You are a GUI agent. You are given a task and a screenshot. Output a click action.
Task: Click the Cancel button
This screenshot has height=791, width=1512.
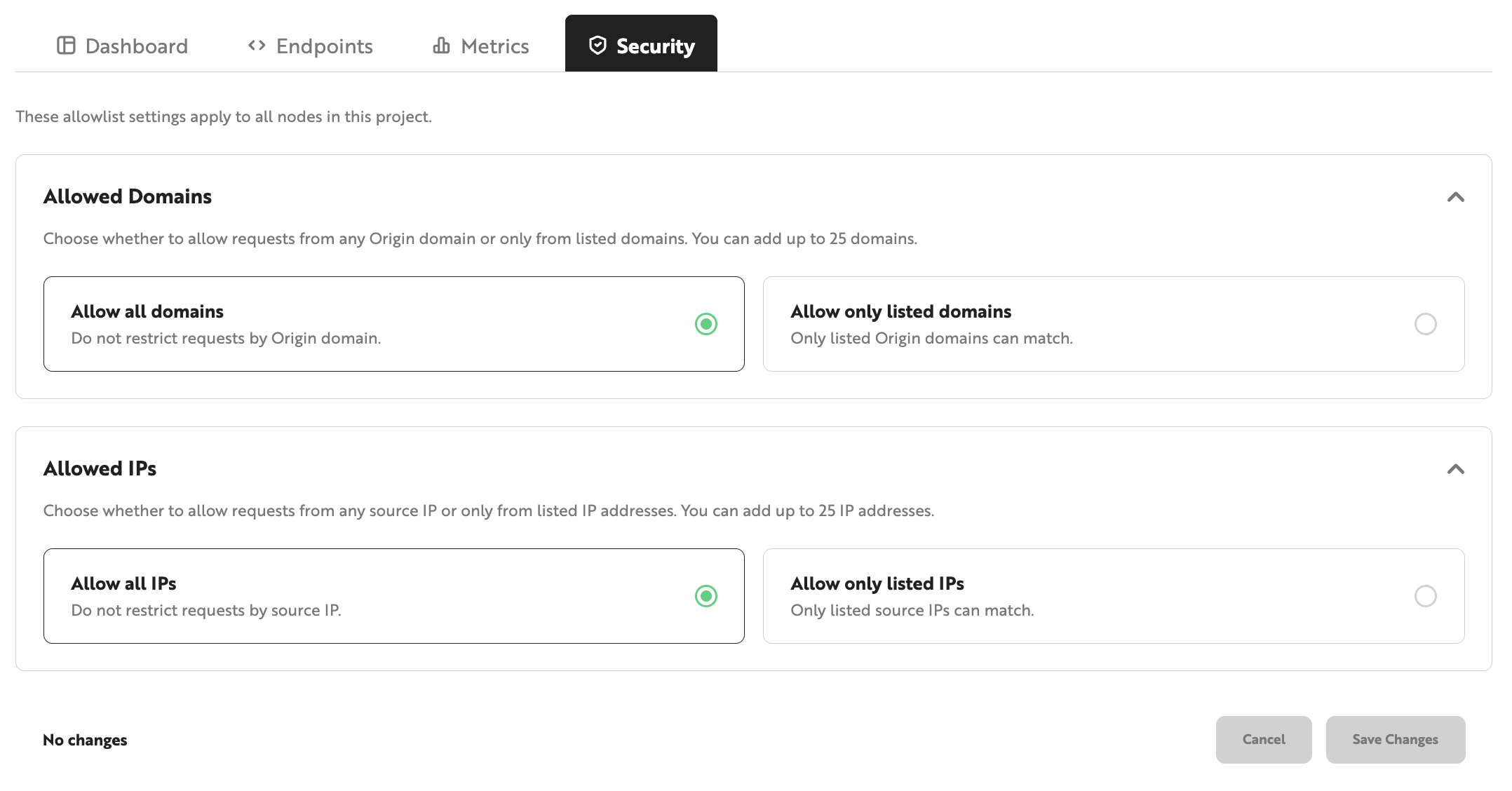(x=1264, y=740)
